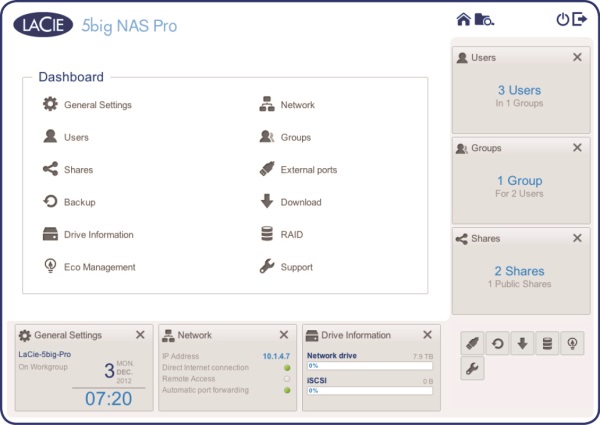Click the lightbulb icon beside Eco Management
600x425 pixels.
click(50, 266)
